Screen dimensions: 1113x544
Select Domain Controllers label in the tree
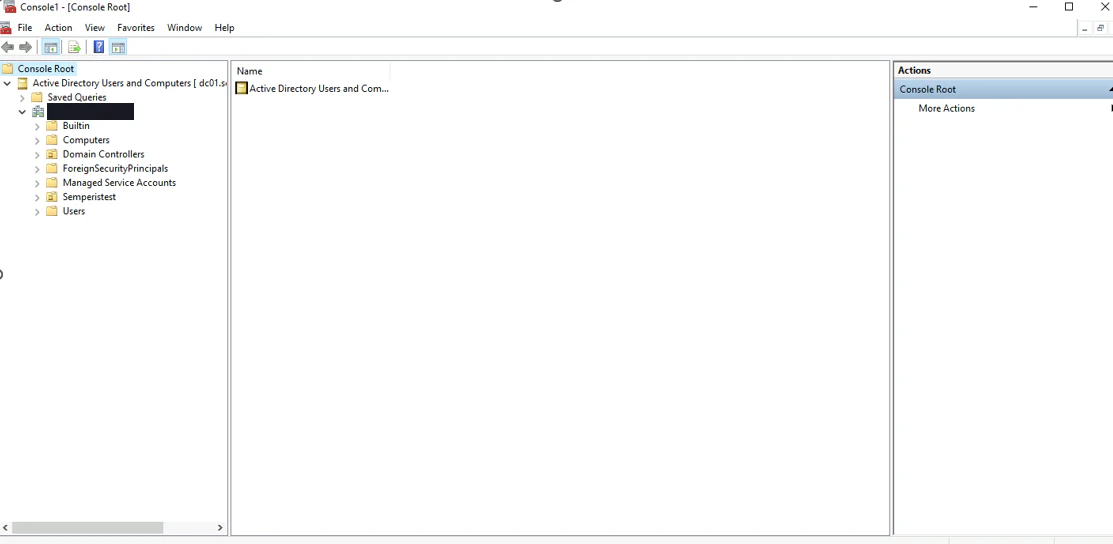click(104, 154)
